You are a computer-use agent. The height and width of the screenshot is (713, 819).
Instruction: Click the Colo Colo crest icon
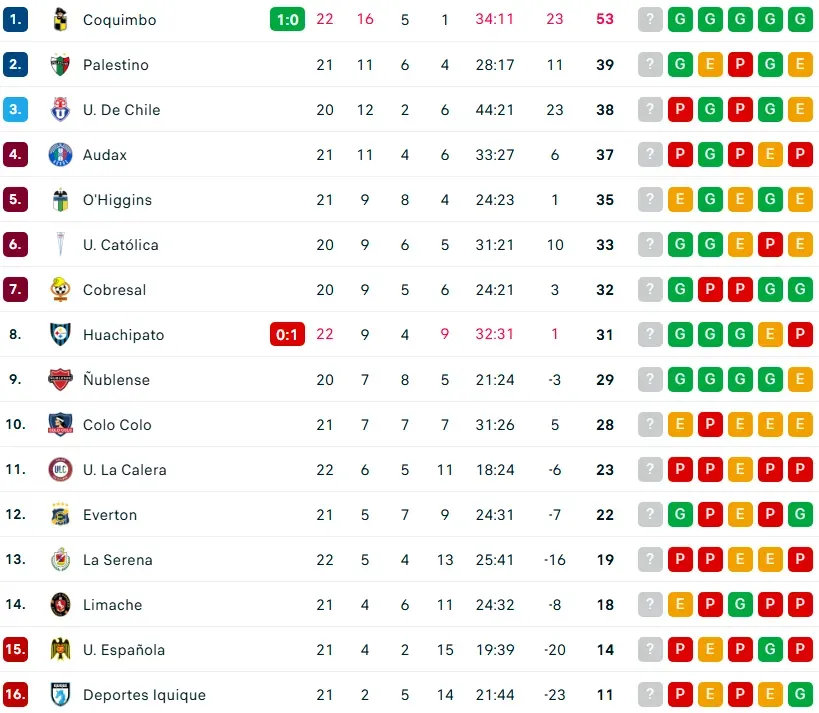[x=61, y=425]
